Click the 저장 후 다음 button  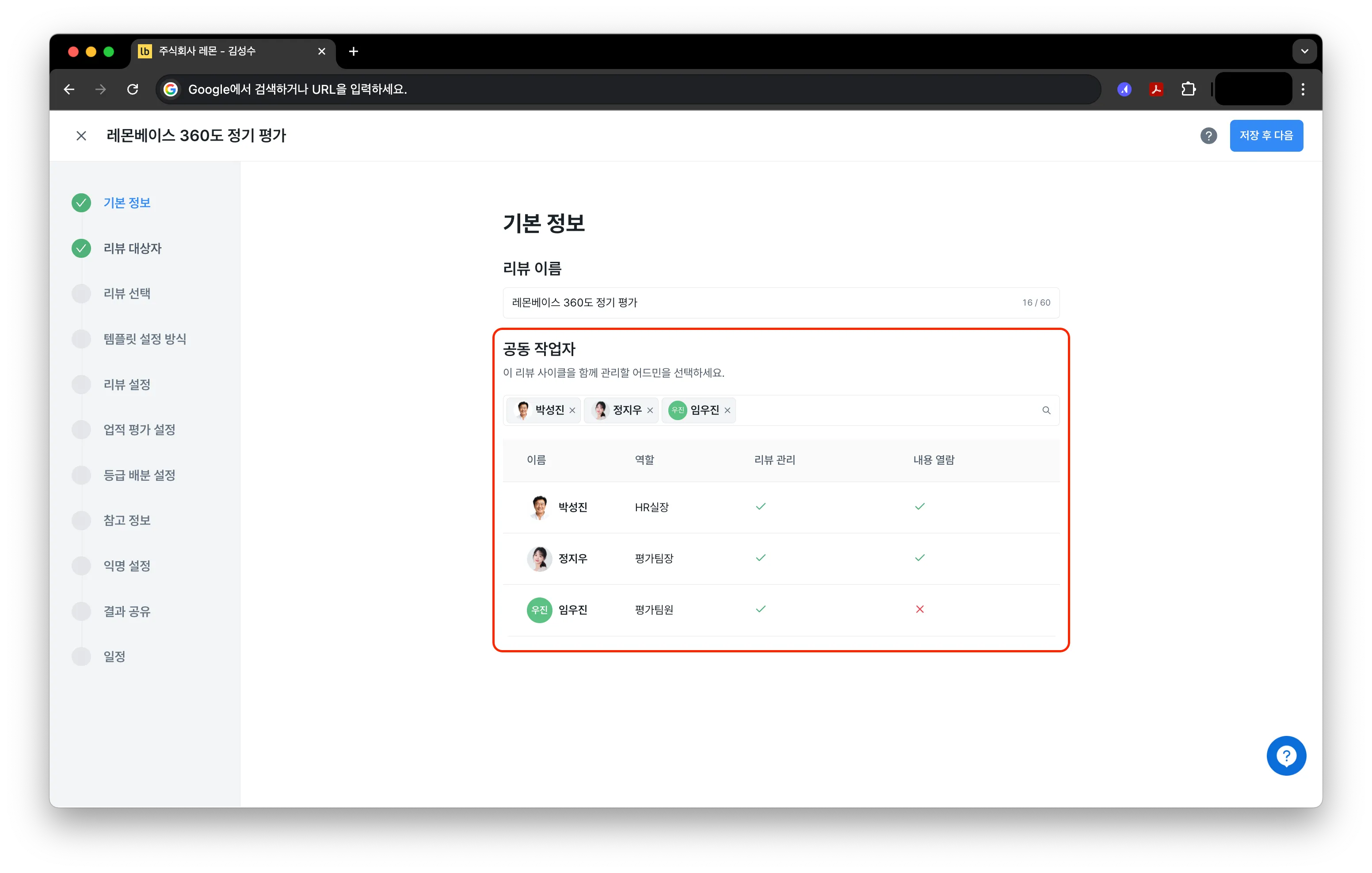[1266, 136]
